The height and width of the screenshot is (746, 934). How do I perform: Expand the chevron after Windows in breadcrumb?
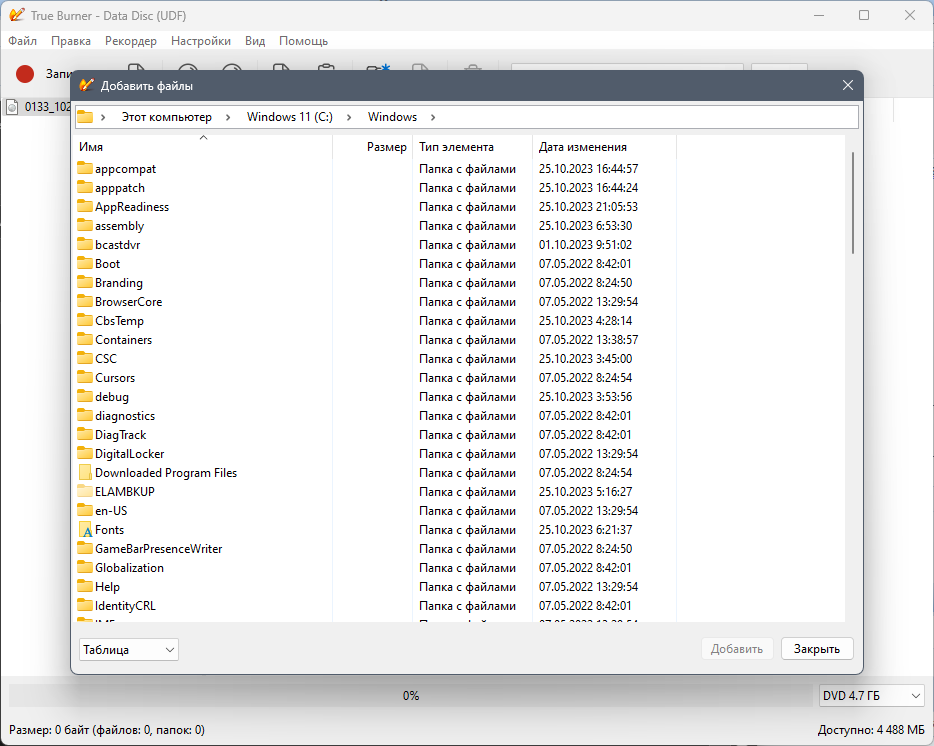point(433,117)
